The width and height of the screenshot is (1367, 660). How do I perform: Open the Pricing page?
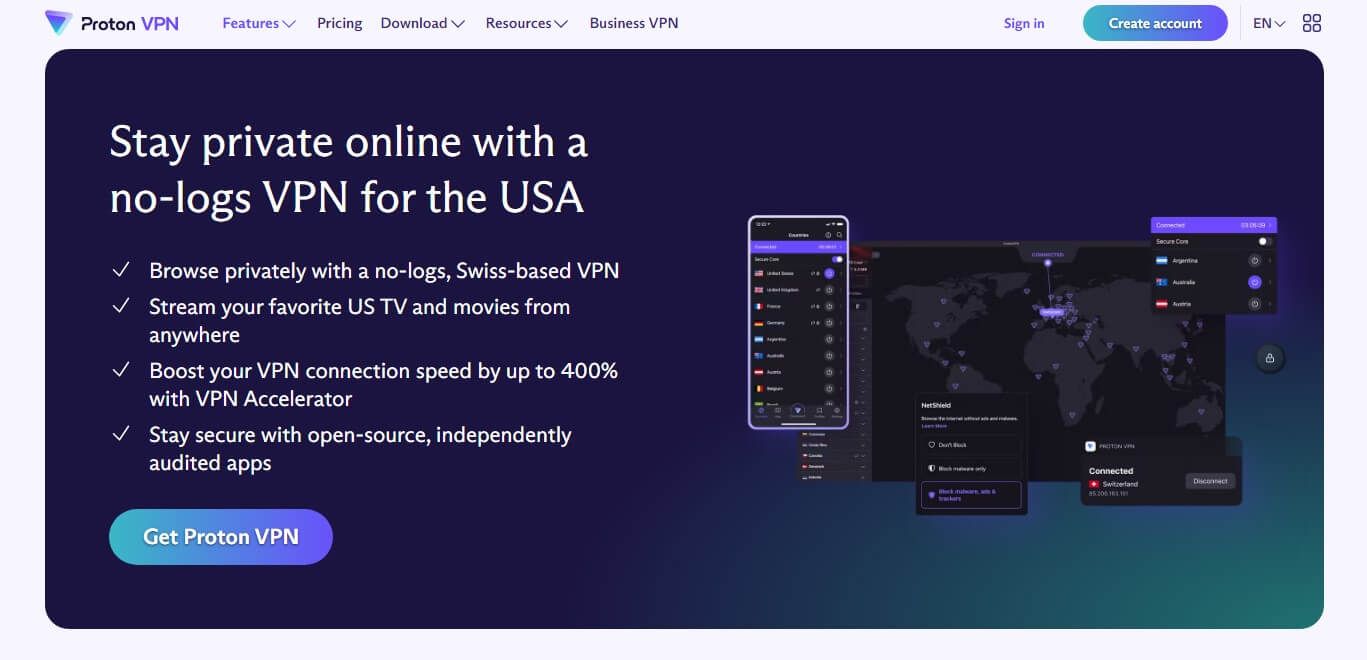340,23
